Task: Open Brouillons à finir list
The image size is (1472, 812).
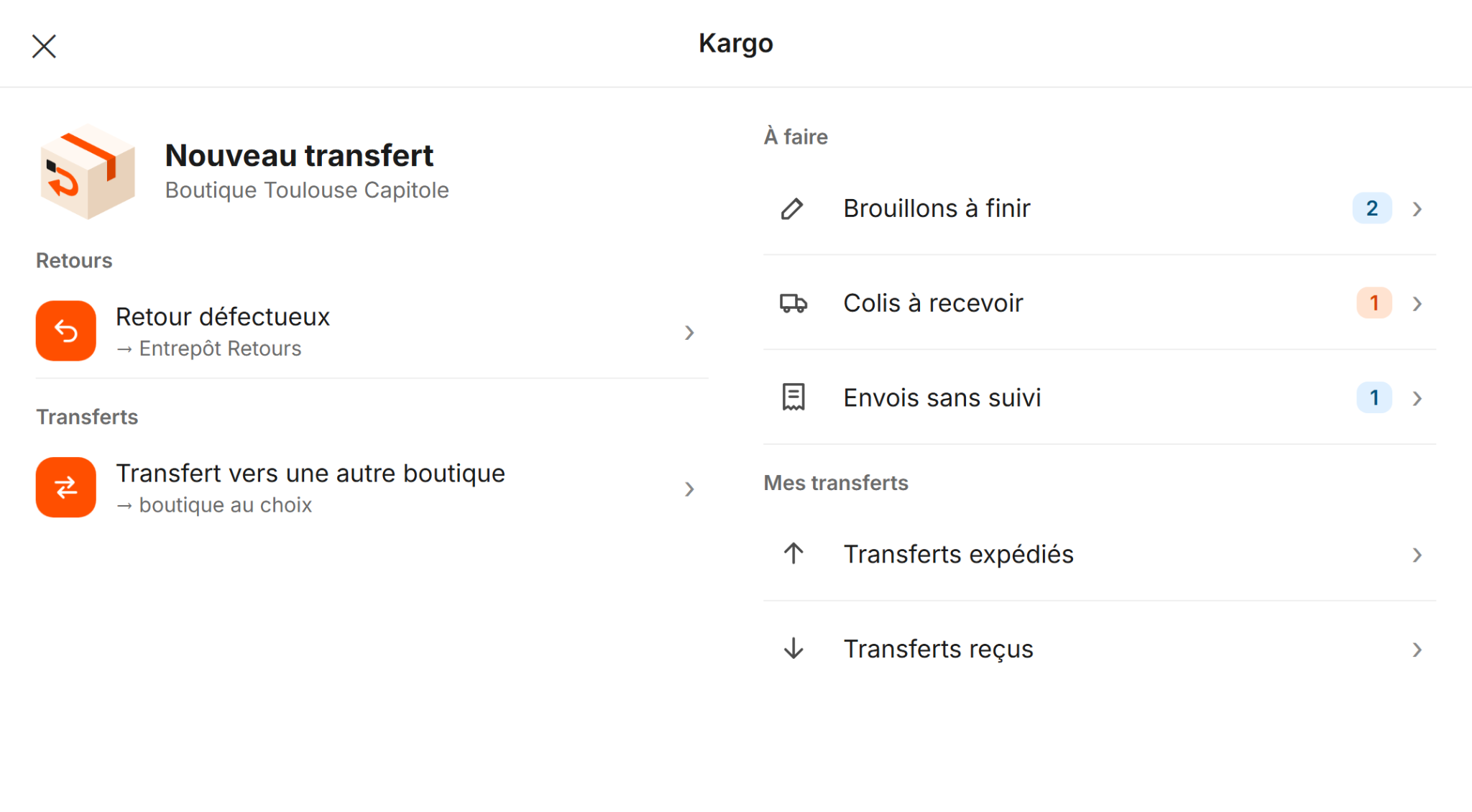Action: point(1100,208)
